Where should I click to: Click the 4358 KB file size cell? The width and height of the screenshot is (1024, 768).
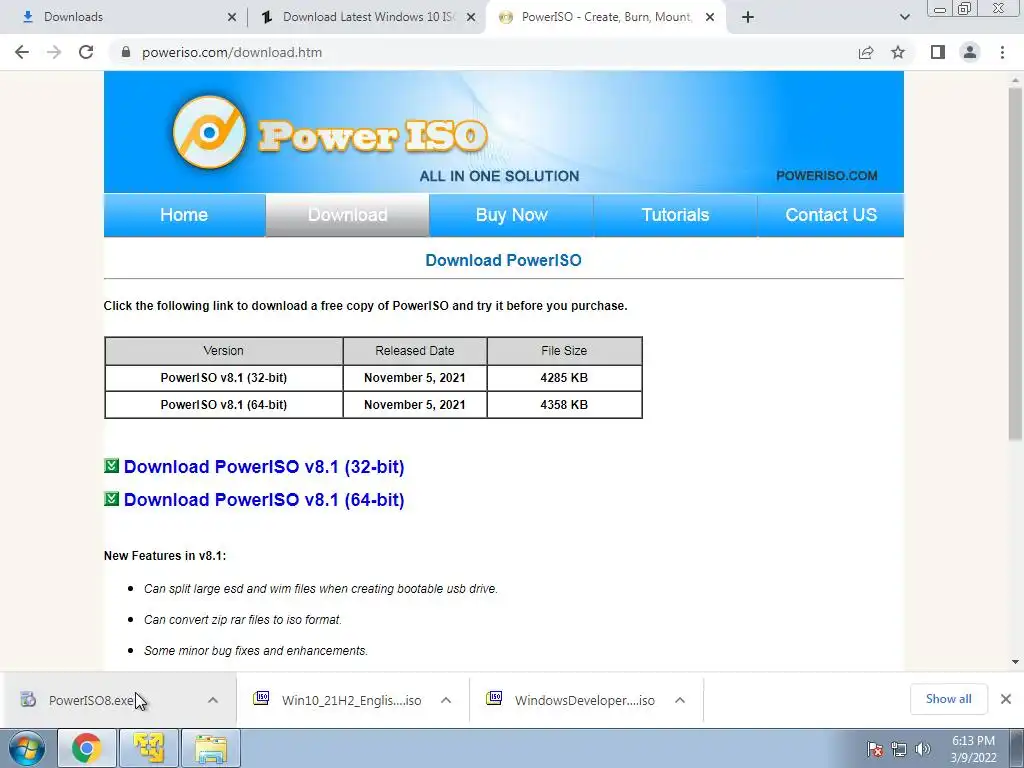pyautogui.click(x=564, y=404)
